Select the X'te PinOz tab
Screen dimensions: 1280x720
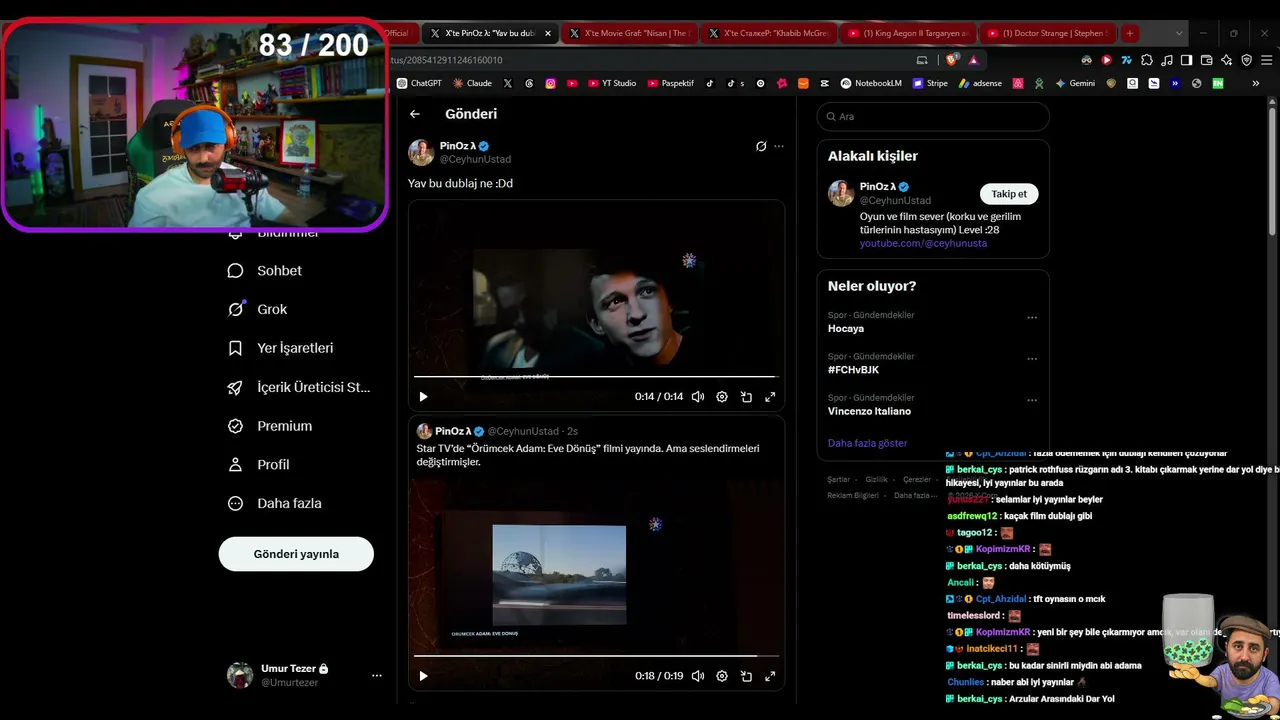coord(490,33)
